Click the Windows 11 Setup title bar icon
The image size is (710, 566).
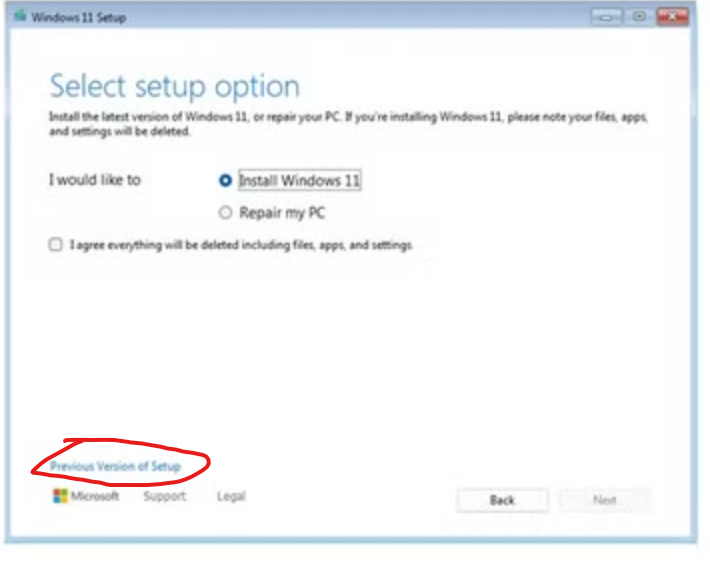click(x=20, y=16)
